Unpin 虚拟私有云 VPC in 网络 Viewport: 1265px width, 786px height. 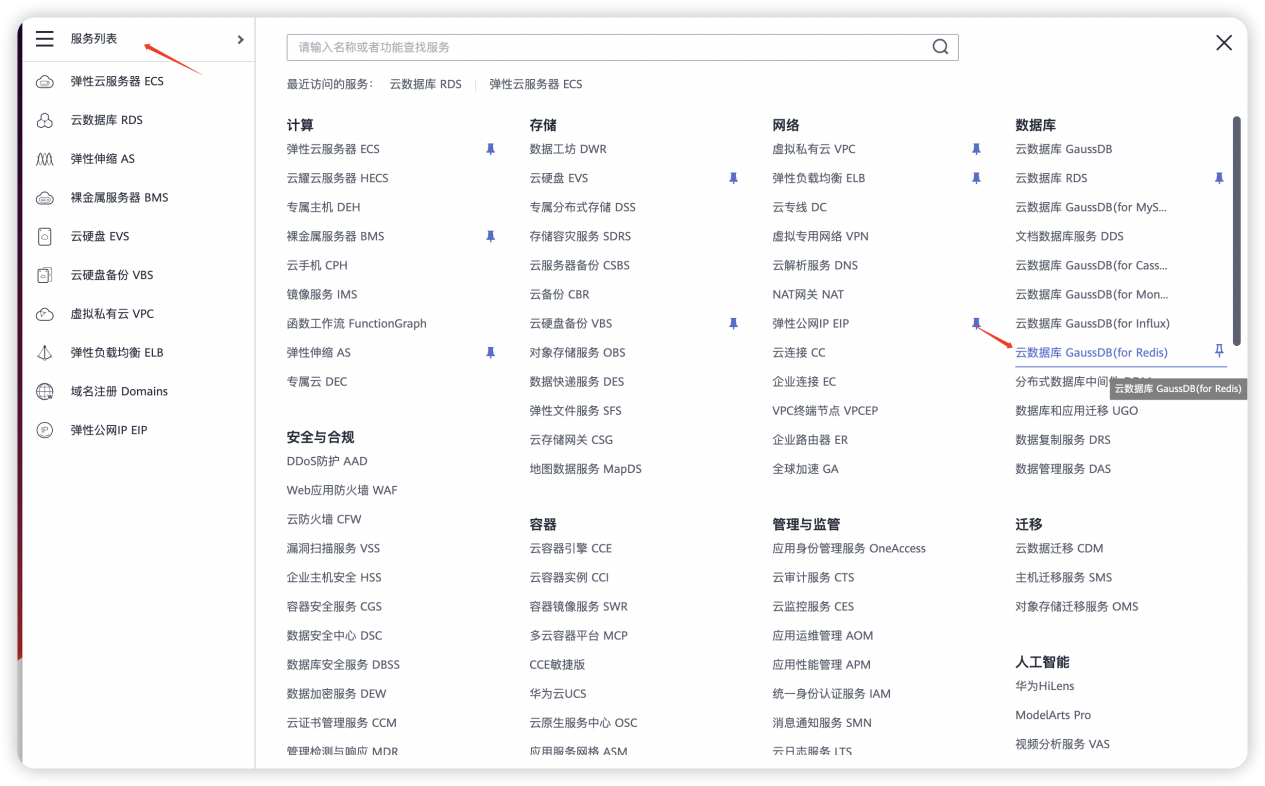pos(976,149)
